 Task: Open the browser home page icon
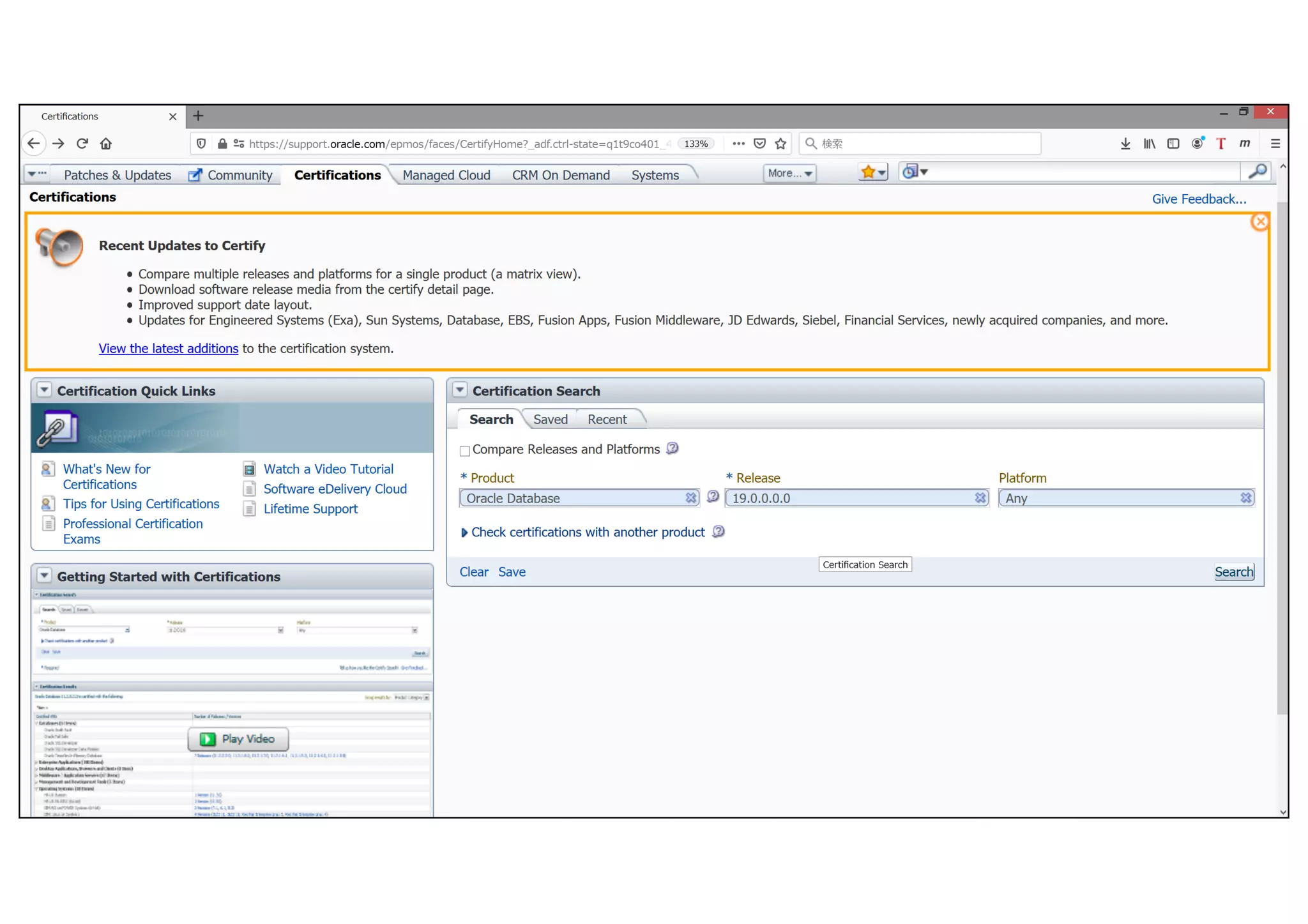pos(106,144)
